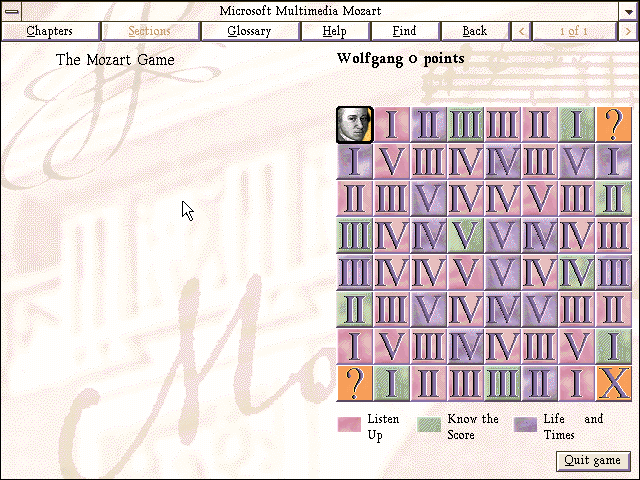Go to previous page with left arrow

521,31
